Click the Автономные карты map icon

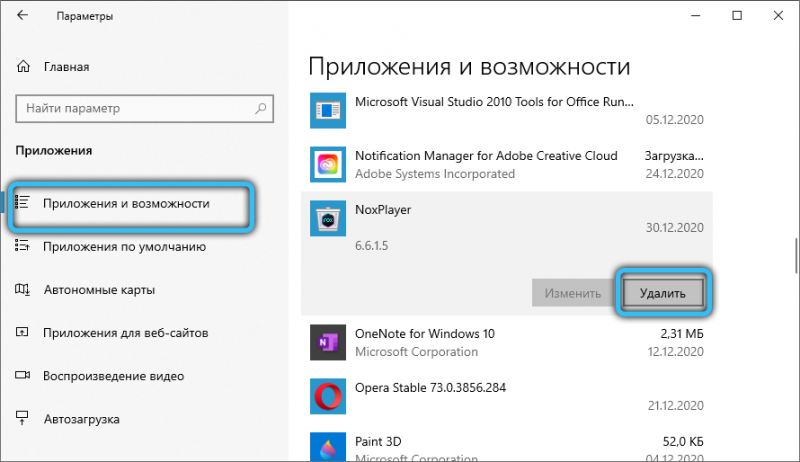point(22,289)
